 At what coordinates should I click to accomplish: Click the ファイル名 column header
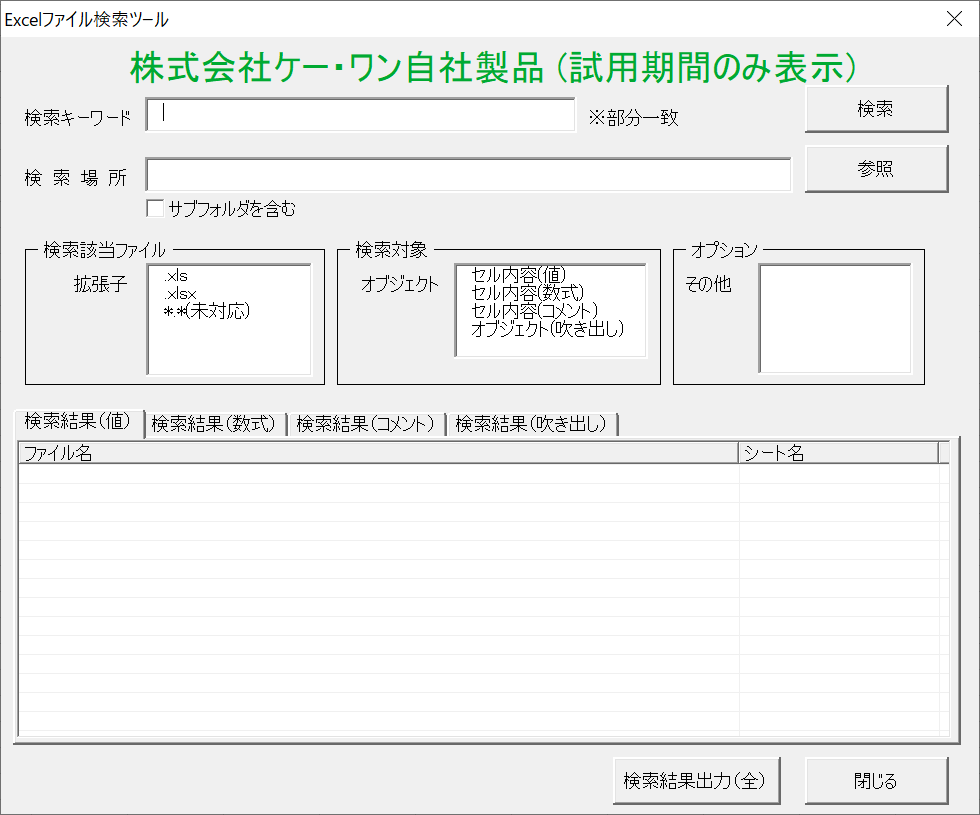(379, 453)
